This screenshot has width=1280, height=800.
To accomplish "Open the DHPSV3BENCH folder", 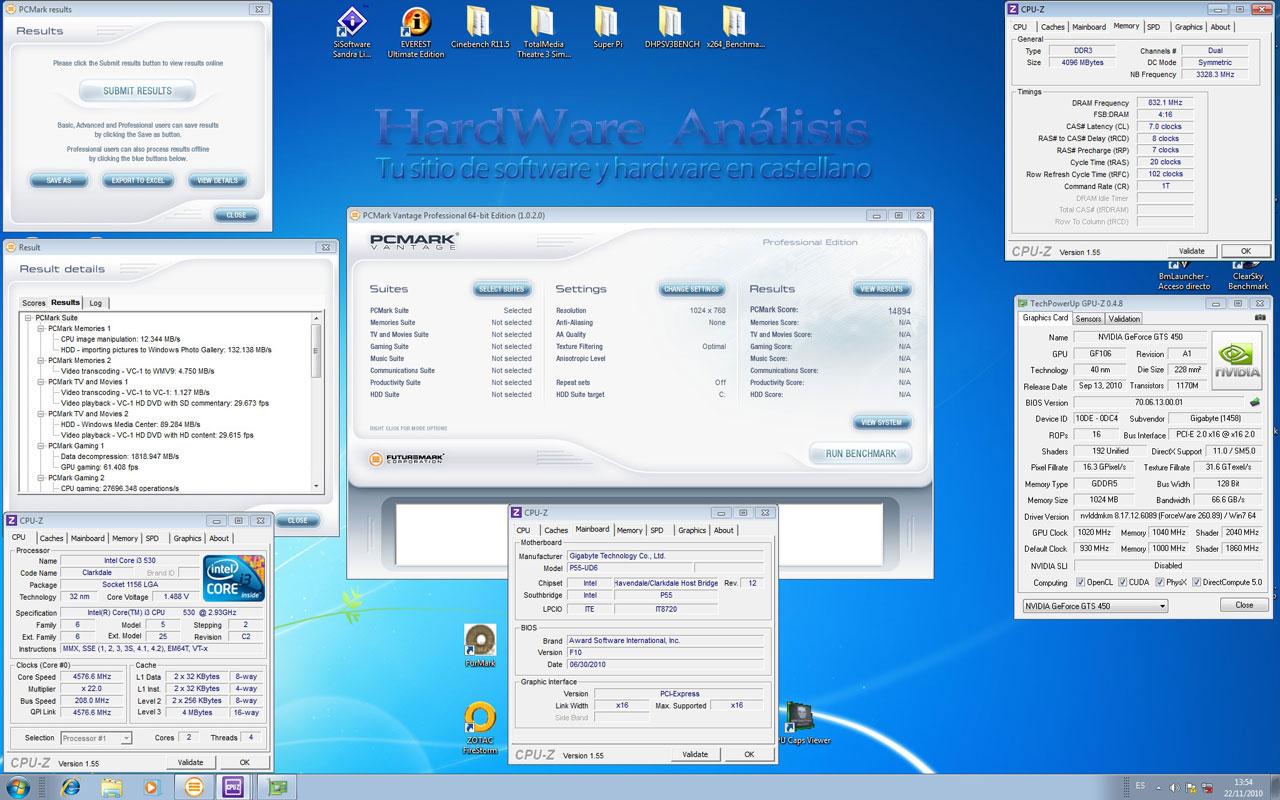I will click(x=671, y=28).
